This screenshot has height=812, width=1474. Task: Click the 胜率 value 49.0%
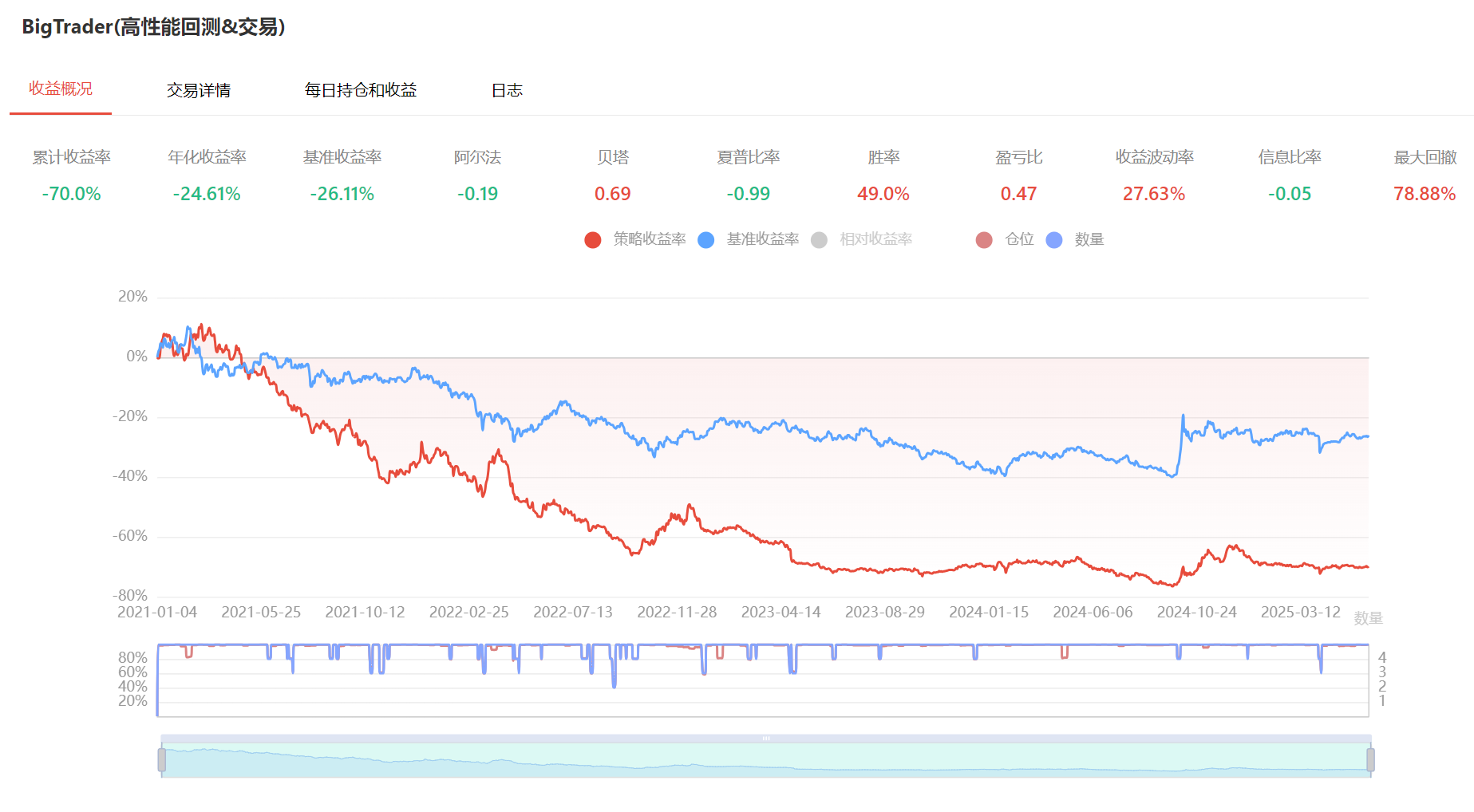tap(883, 194)
